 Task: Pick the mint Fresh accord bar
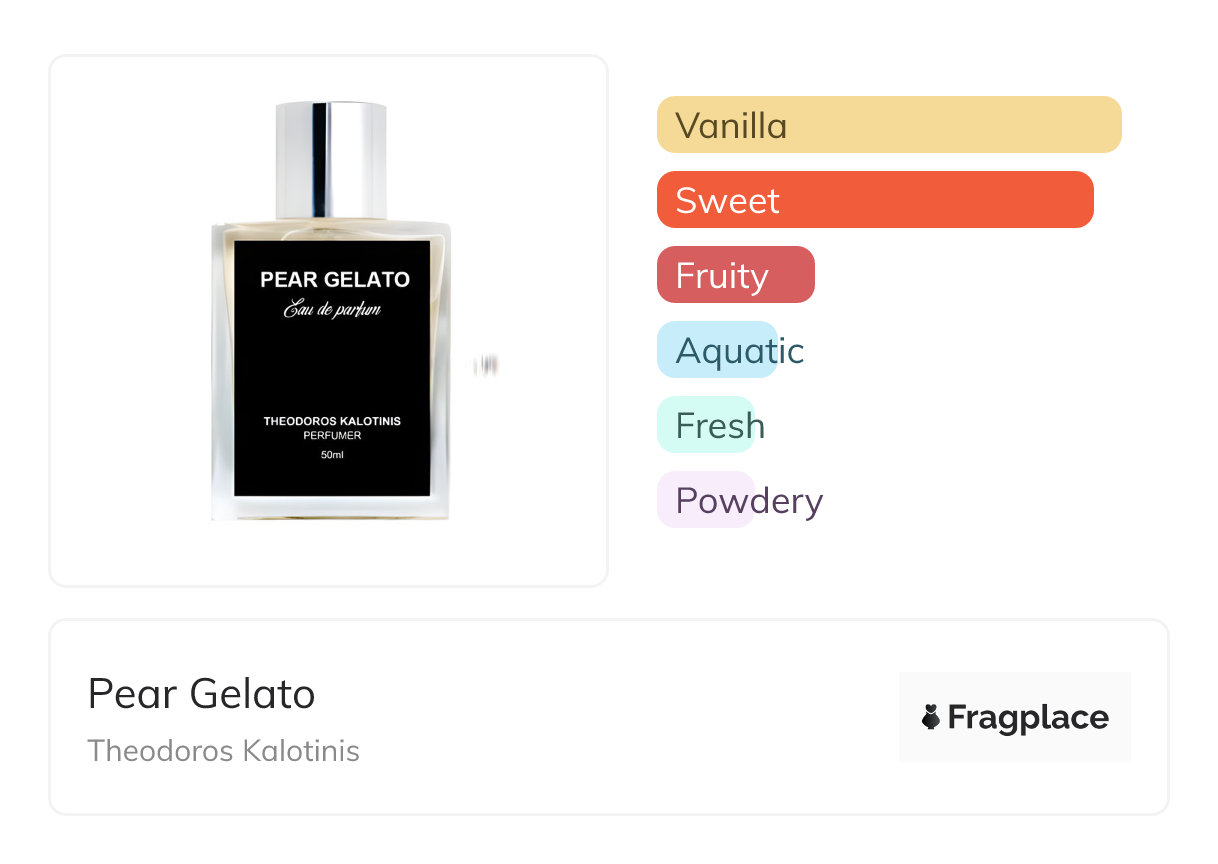tap(705, 425)
